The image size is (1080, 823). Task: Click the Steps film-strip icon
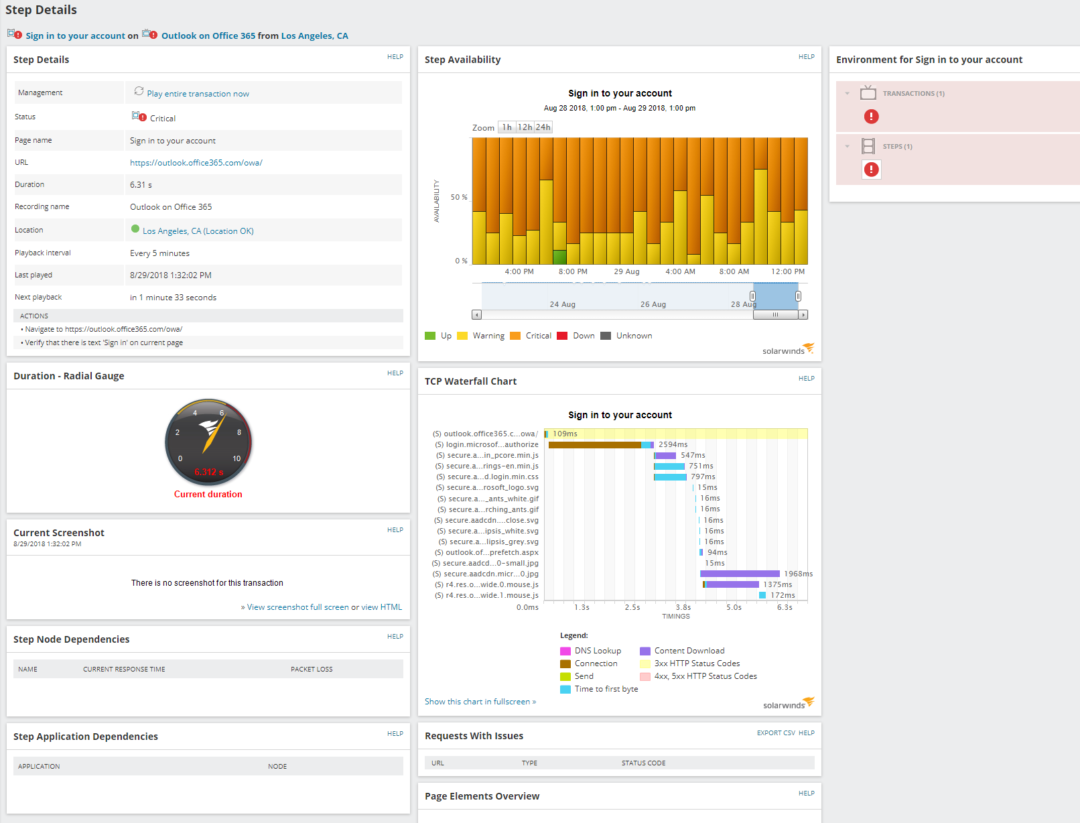[869, 146]
